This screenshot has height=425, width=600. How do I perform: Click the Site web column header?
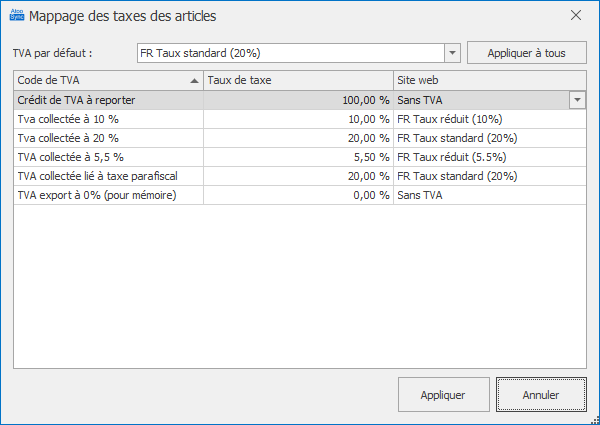(489, 80)
